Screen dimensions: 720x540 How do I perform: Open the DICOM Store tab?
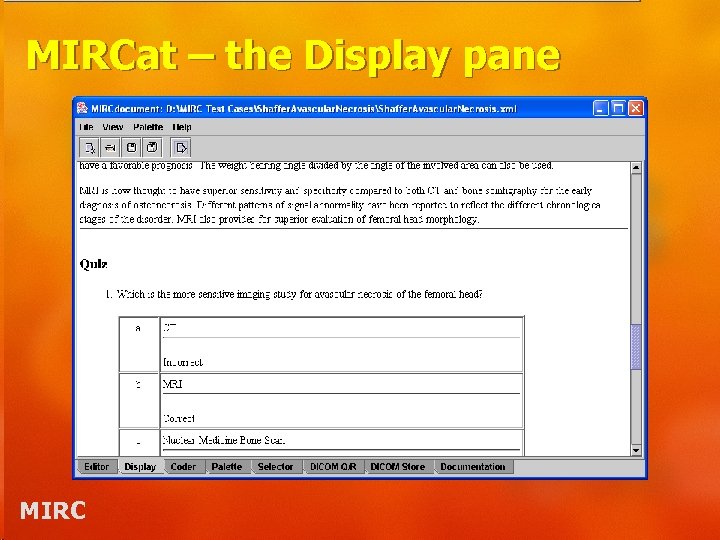click(398, 467)
